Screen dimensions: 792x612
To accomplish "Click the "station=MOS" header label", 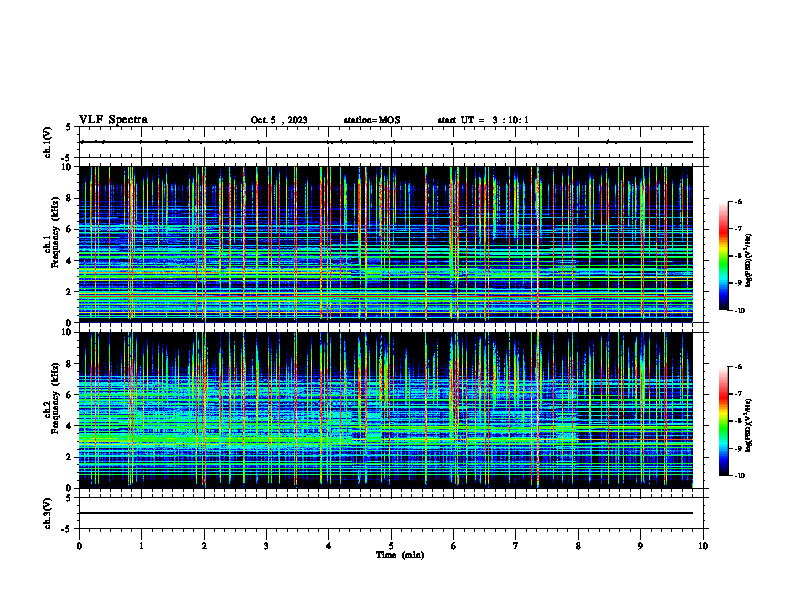I will tap(372, 120).
